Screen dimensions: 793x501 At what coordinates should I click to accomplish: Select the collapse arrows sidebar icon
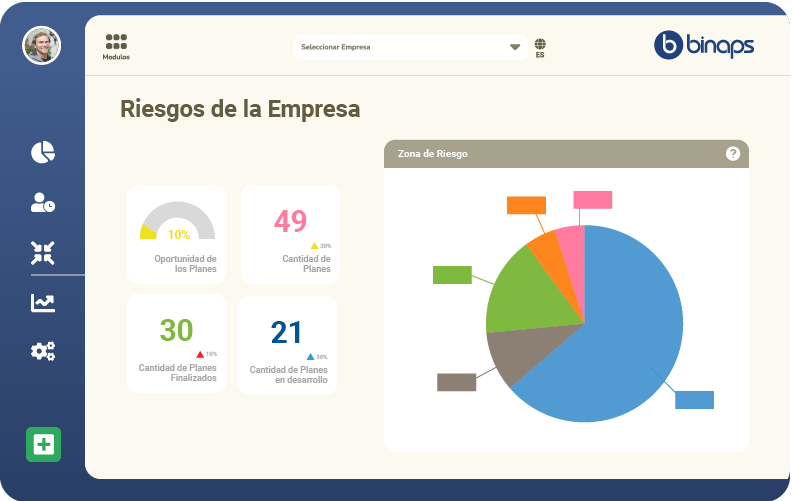click(43, 252)
